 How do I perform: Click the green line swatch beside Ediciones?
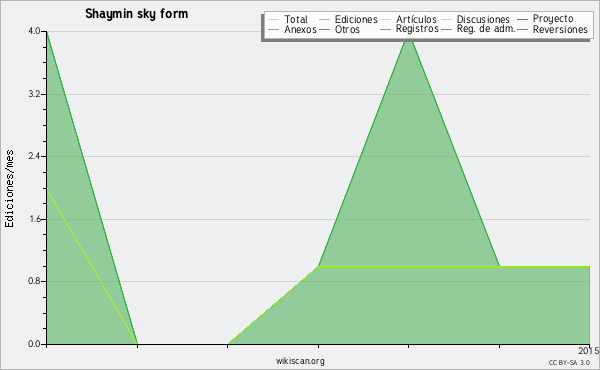click(324, 20)
